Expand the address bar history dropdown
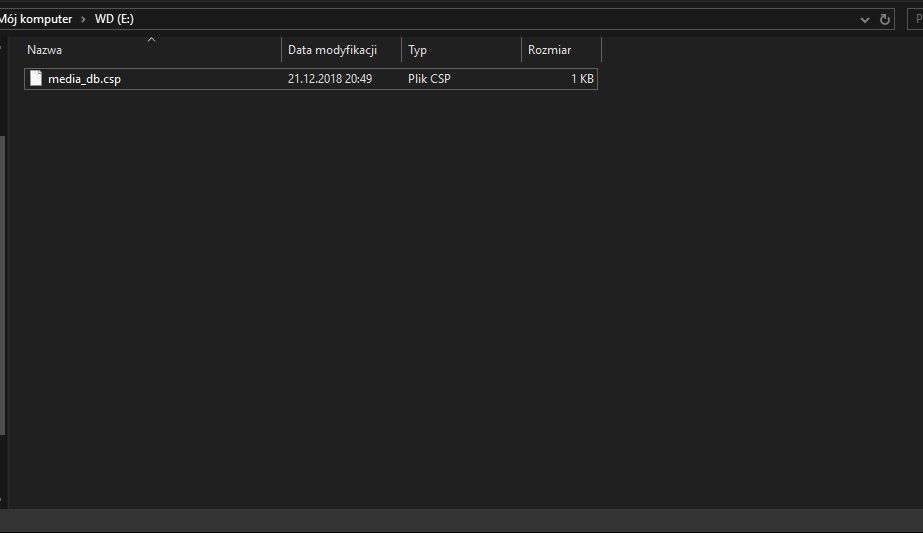Viewport: 923px width, 548px height. (x=865, y=19)
